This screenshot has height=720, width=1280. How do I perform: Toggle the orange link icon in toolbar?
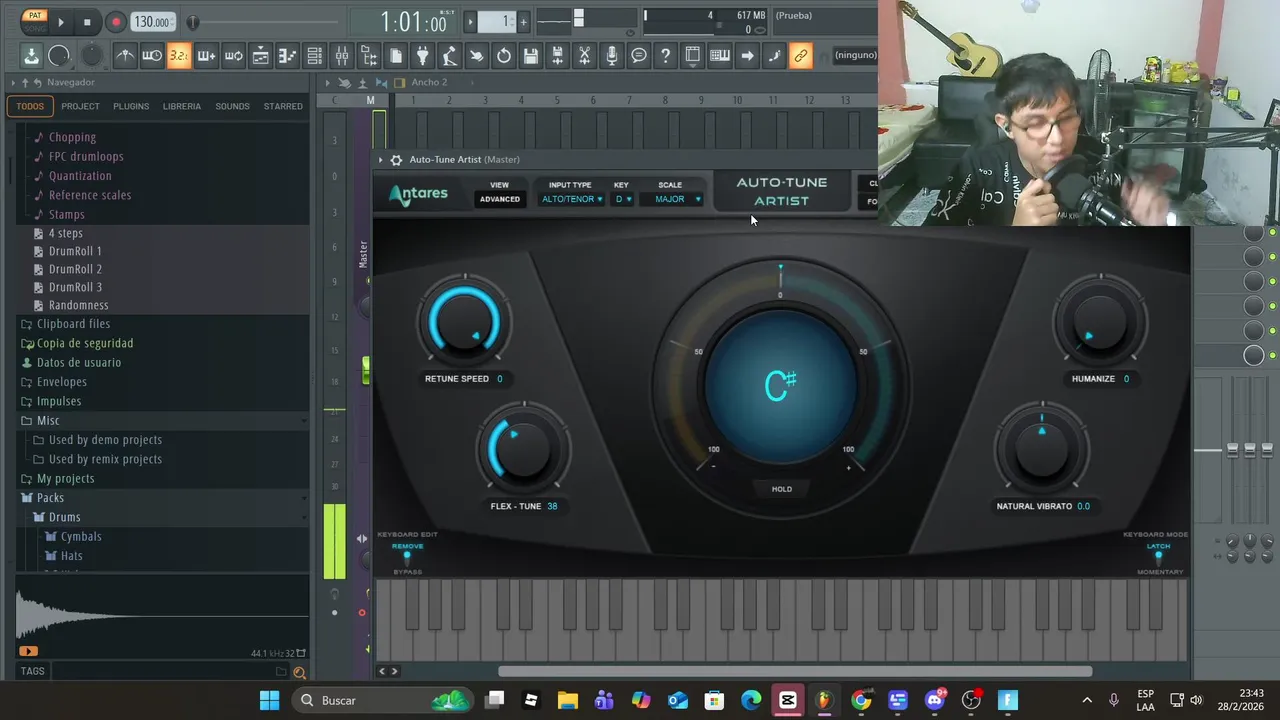tap(801, 56)
